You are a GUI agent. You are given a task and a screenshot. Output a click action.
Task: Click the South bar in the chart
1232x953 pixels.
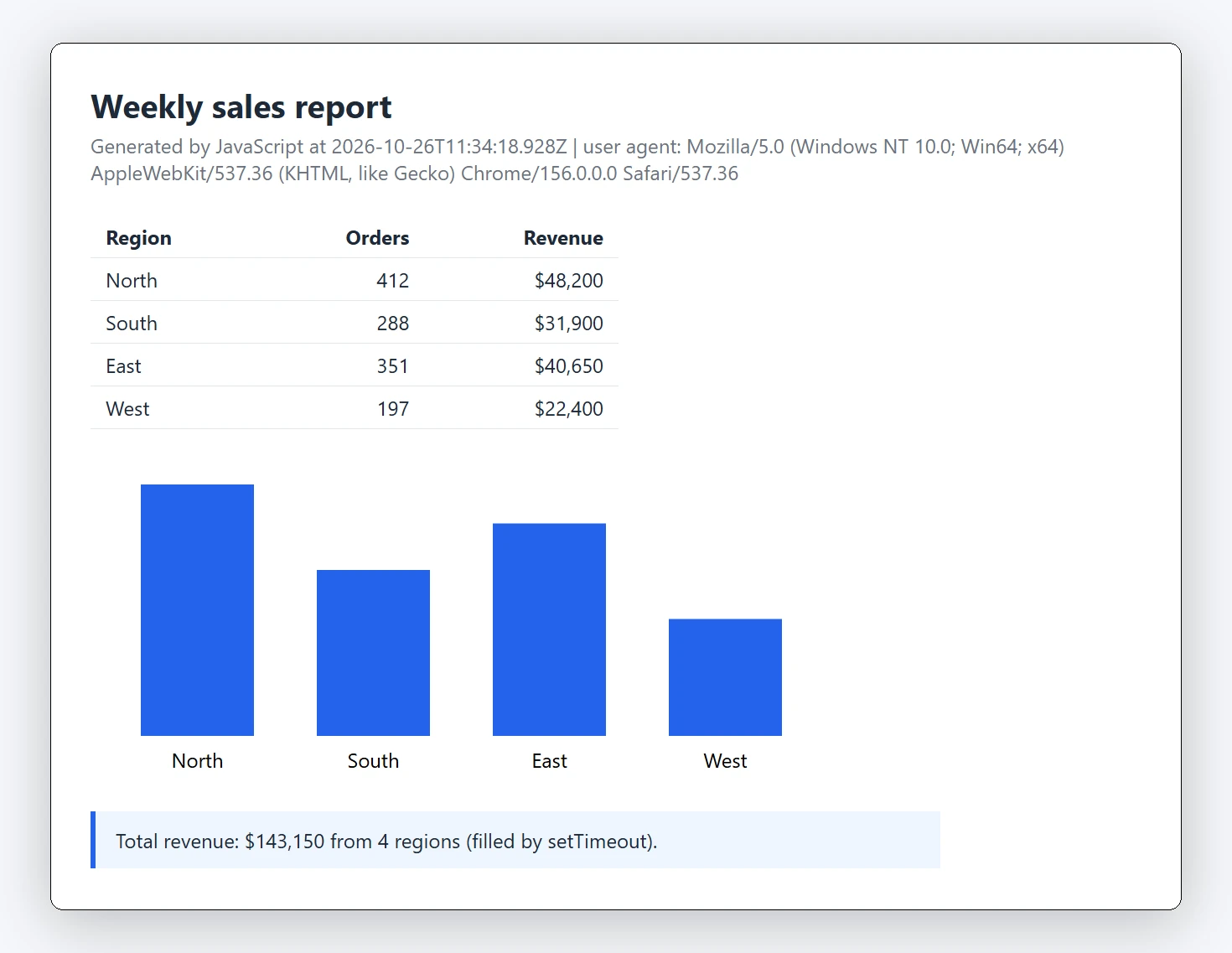[x=373, y=653]
